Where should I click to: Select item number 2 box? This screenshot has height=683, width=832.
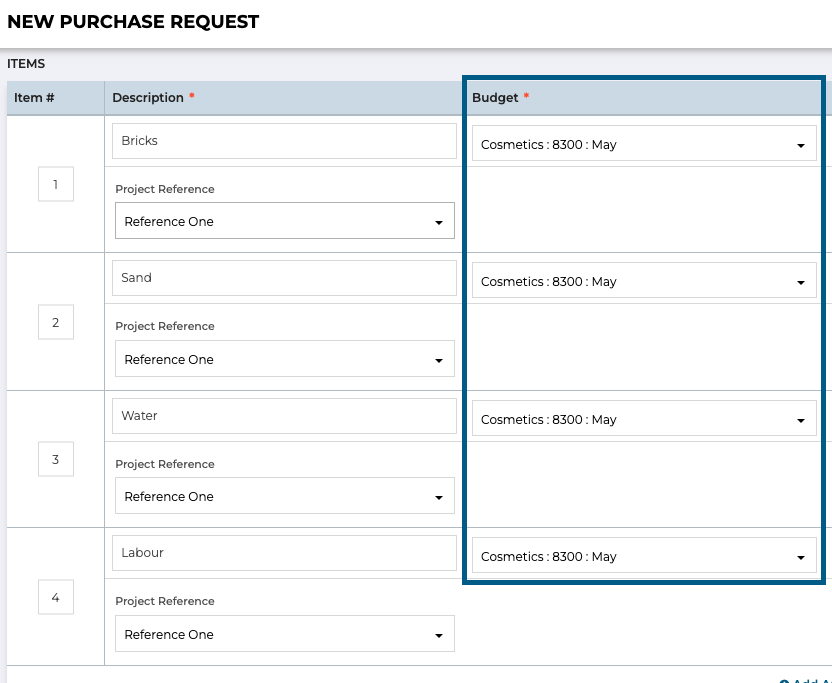point(56,322)
